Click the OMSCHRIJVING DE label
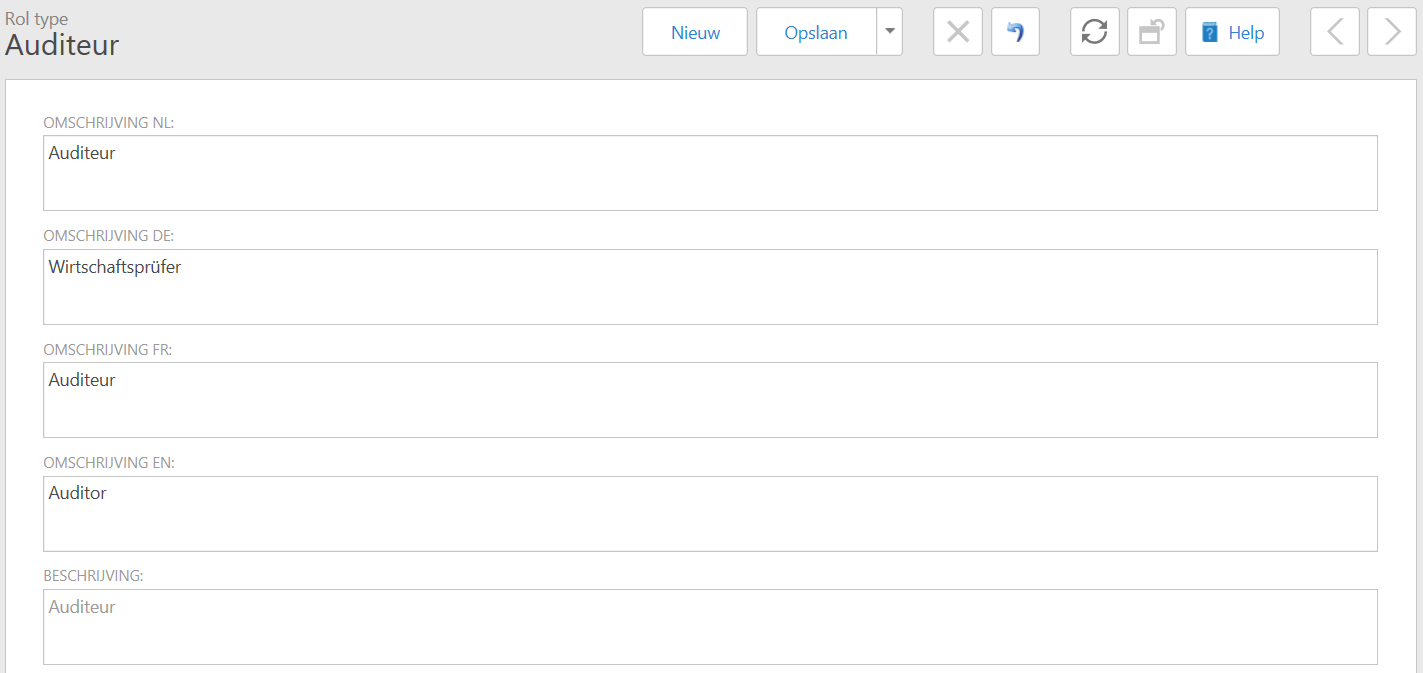The height and width of the screenshot is (673, 1423). (109, 236)
